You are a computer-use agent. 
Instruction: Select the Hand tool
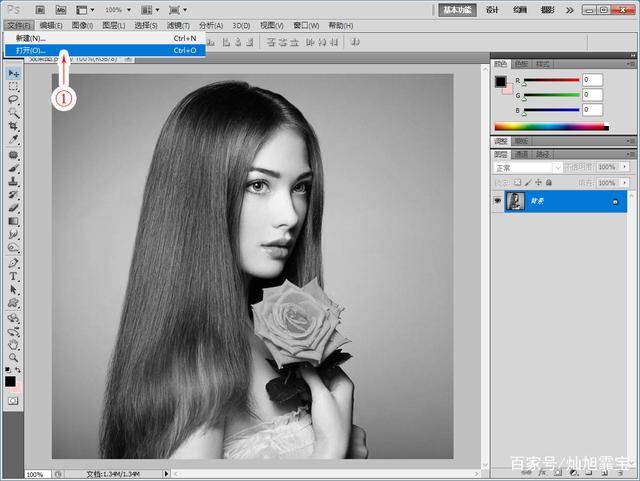pos(13,343)
